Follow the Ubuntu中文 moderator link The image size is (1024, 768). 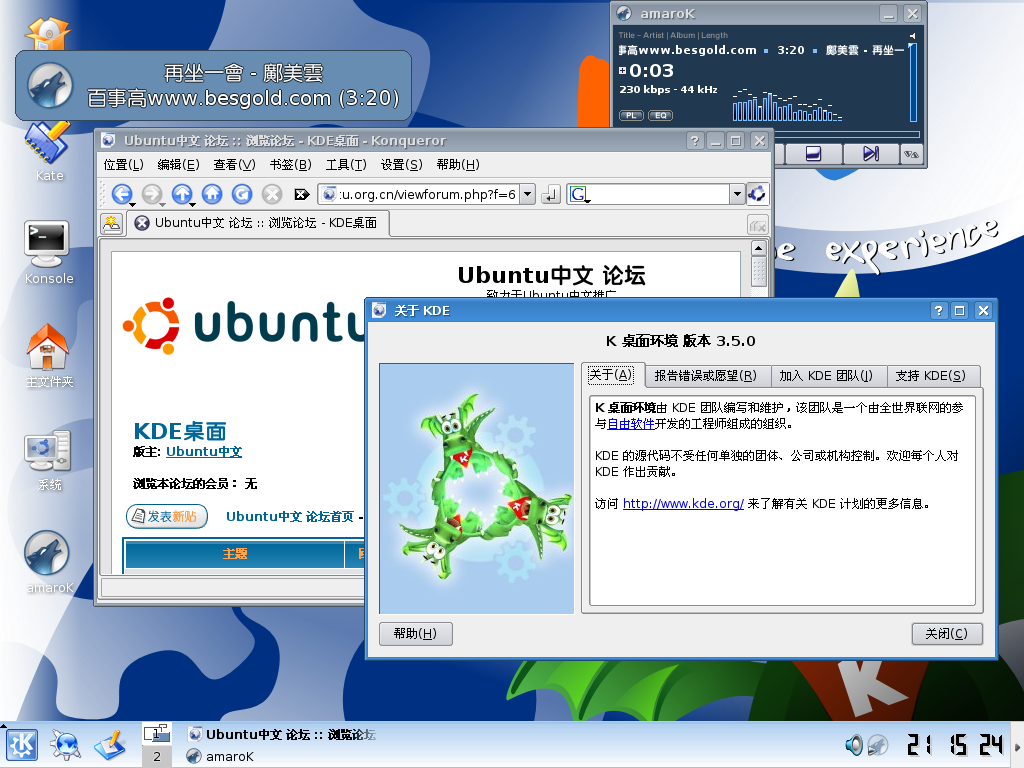(x=204, y=451)
